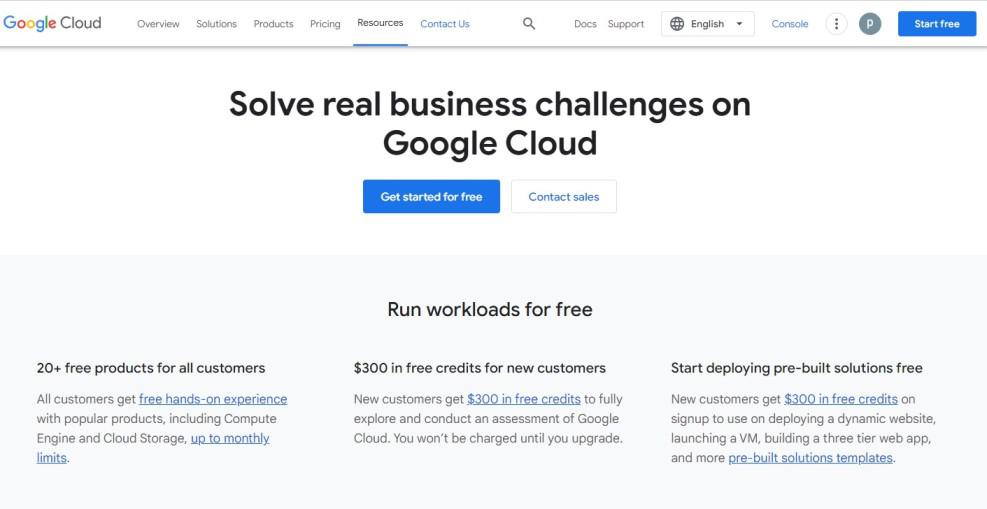The height and width of the screenshot is (509, 987).
Task: Open the Solutions menu
Action: pos(216,24)
